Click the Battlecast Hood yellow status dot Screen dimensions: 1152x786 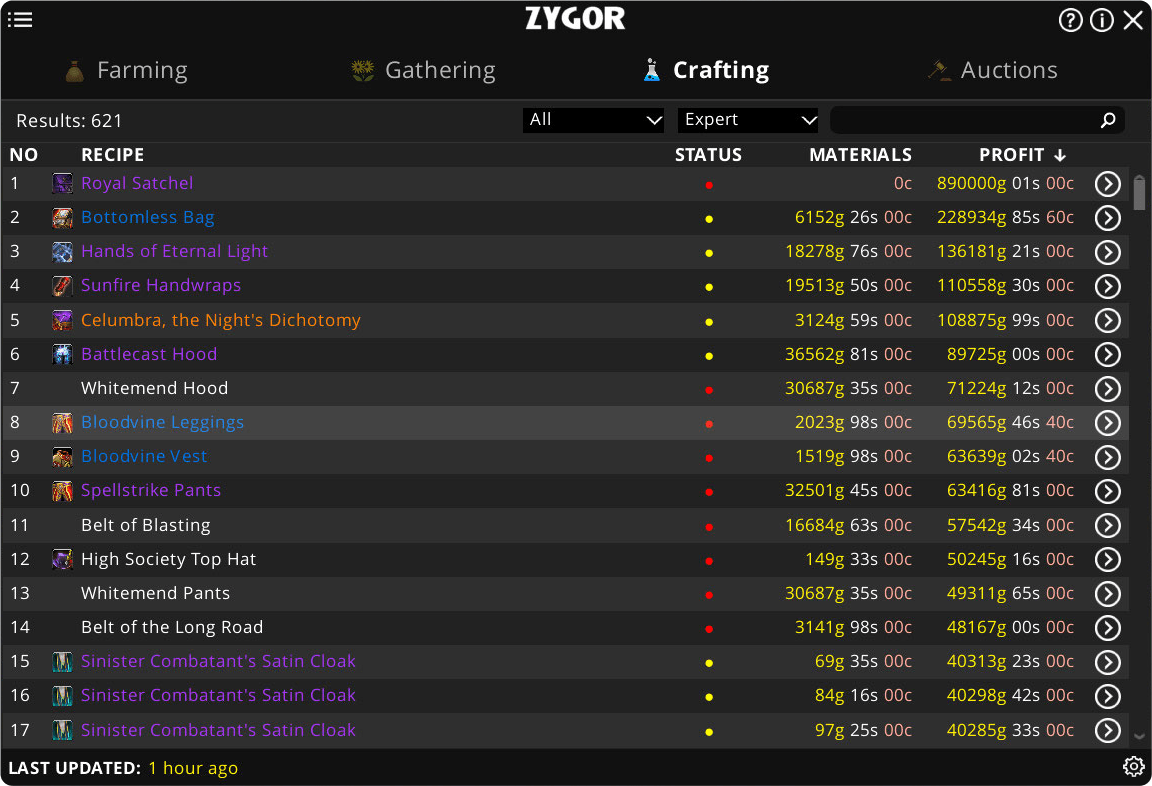[x=709, y=356]
